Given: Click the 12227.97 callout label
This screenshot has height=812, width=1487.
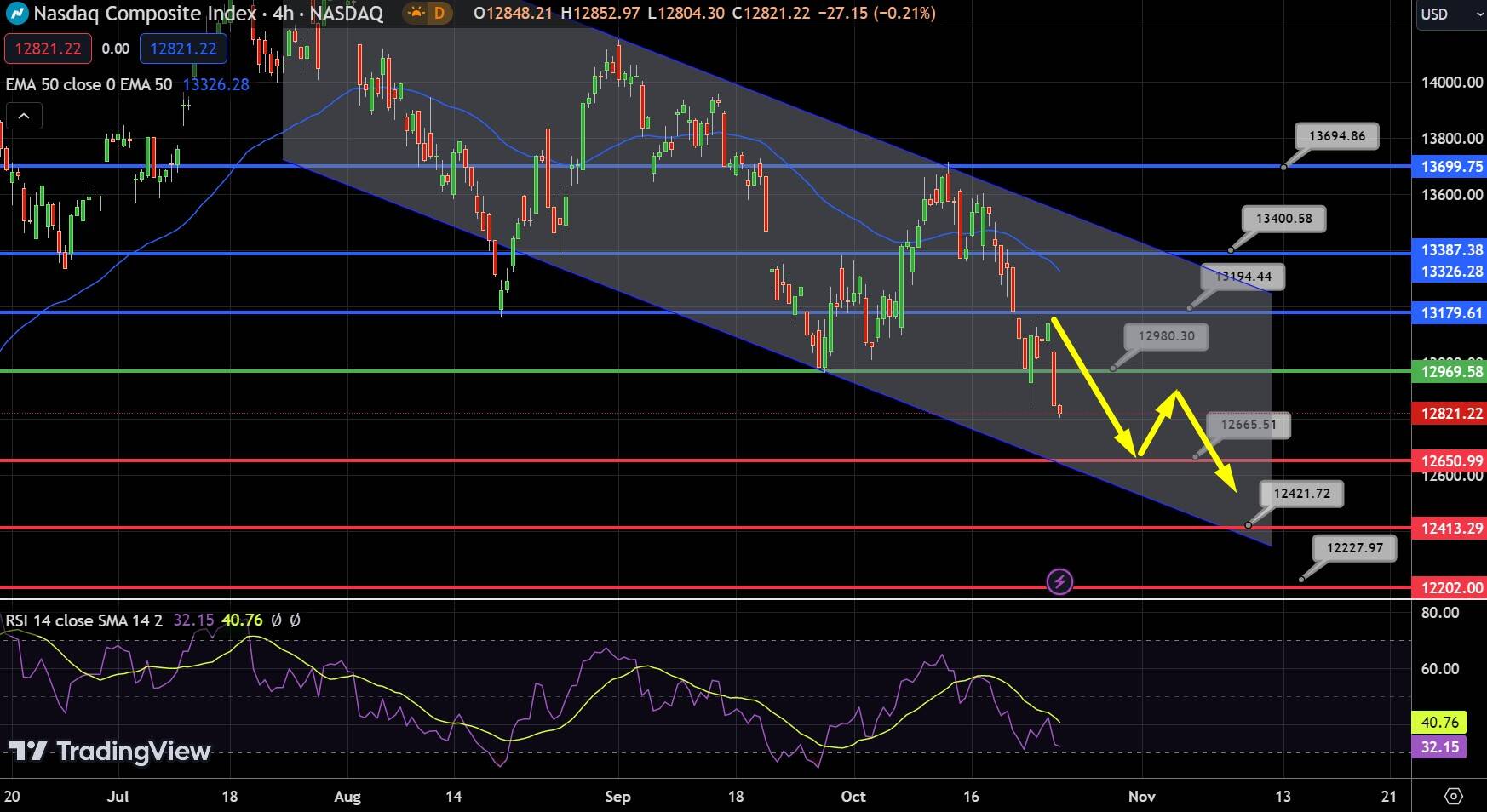Looking at the screenshot, I should (1354, 548).
